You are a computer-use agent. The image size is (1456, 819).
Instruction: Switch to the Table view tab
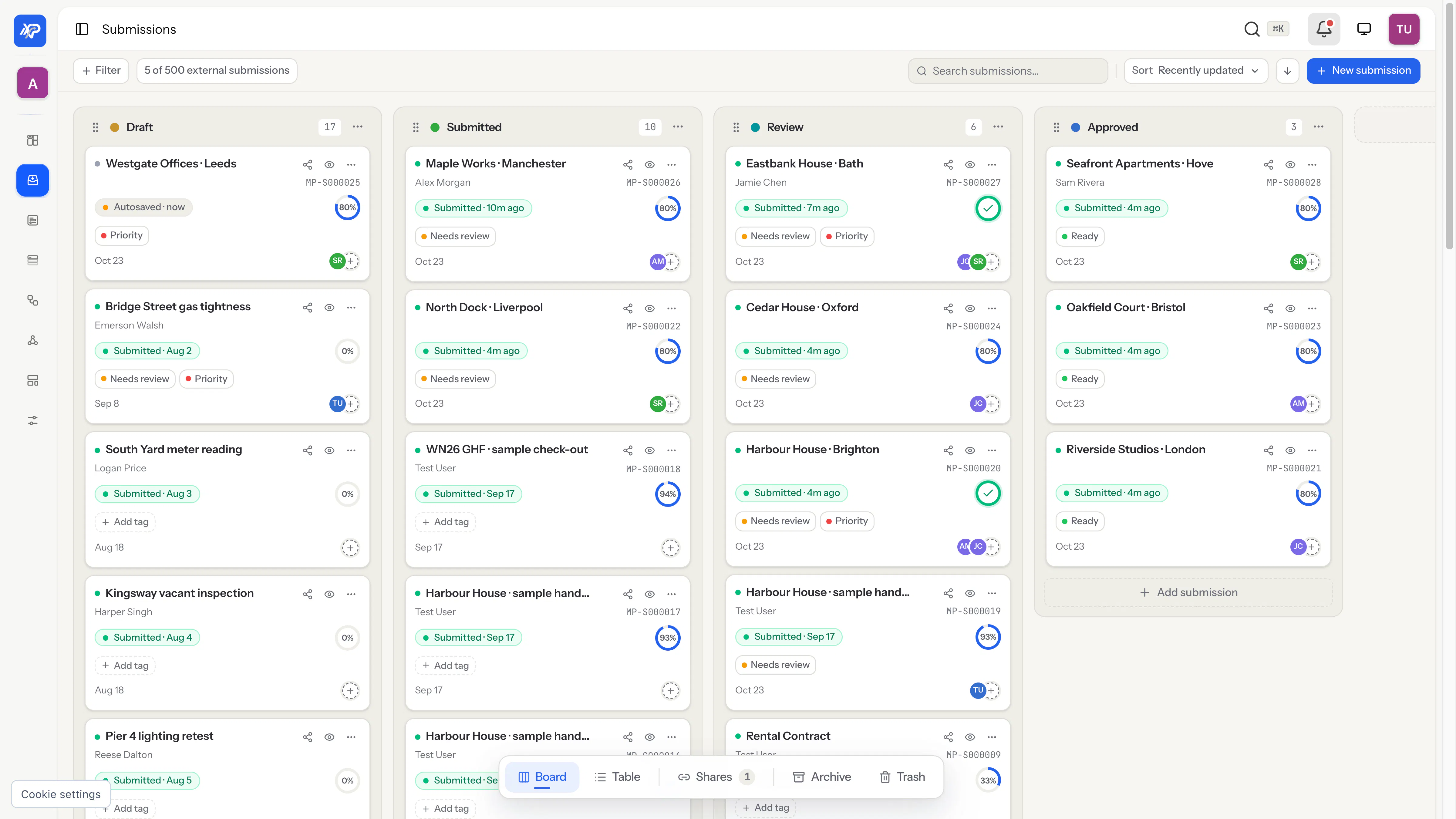click(x=618, y=777)
